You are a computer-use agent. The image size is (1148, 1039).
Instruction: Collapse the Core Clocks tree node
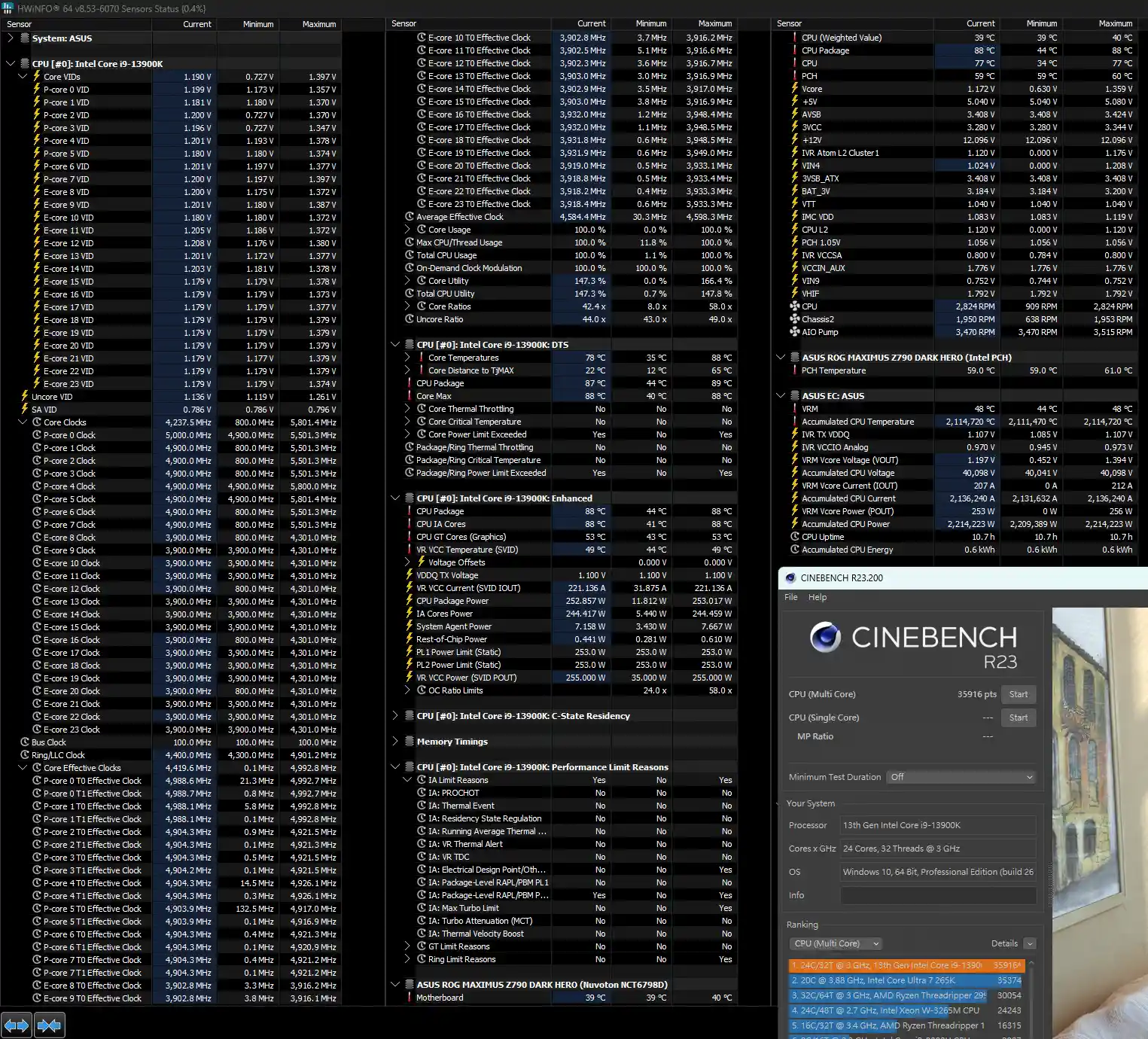pos(23,422)
